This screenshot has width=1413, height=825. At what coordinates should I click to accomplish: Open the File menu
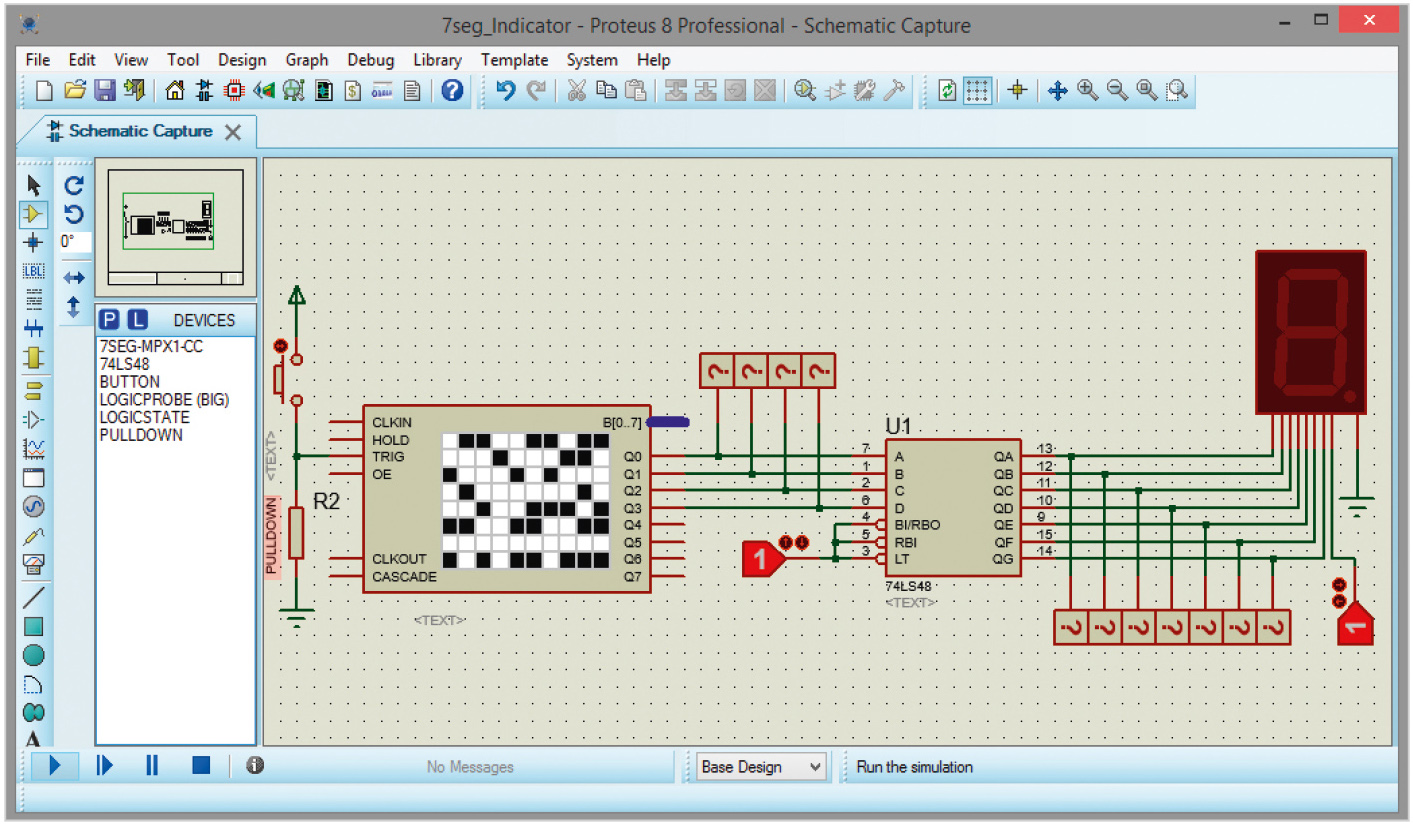38,60
